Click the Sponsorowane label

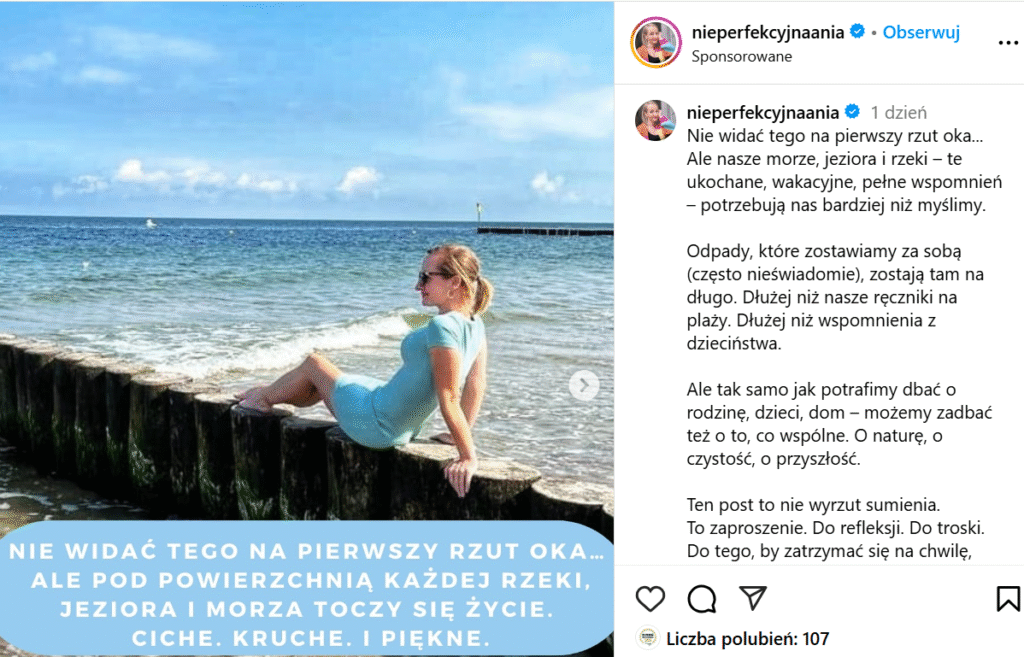pos(741,57)
